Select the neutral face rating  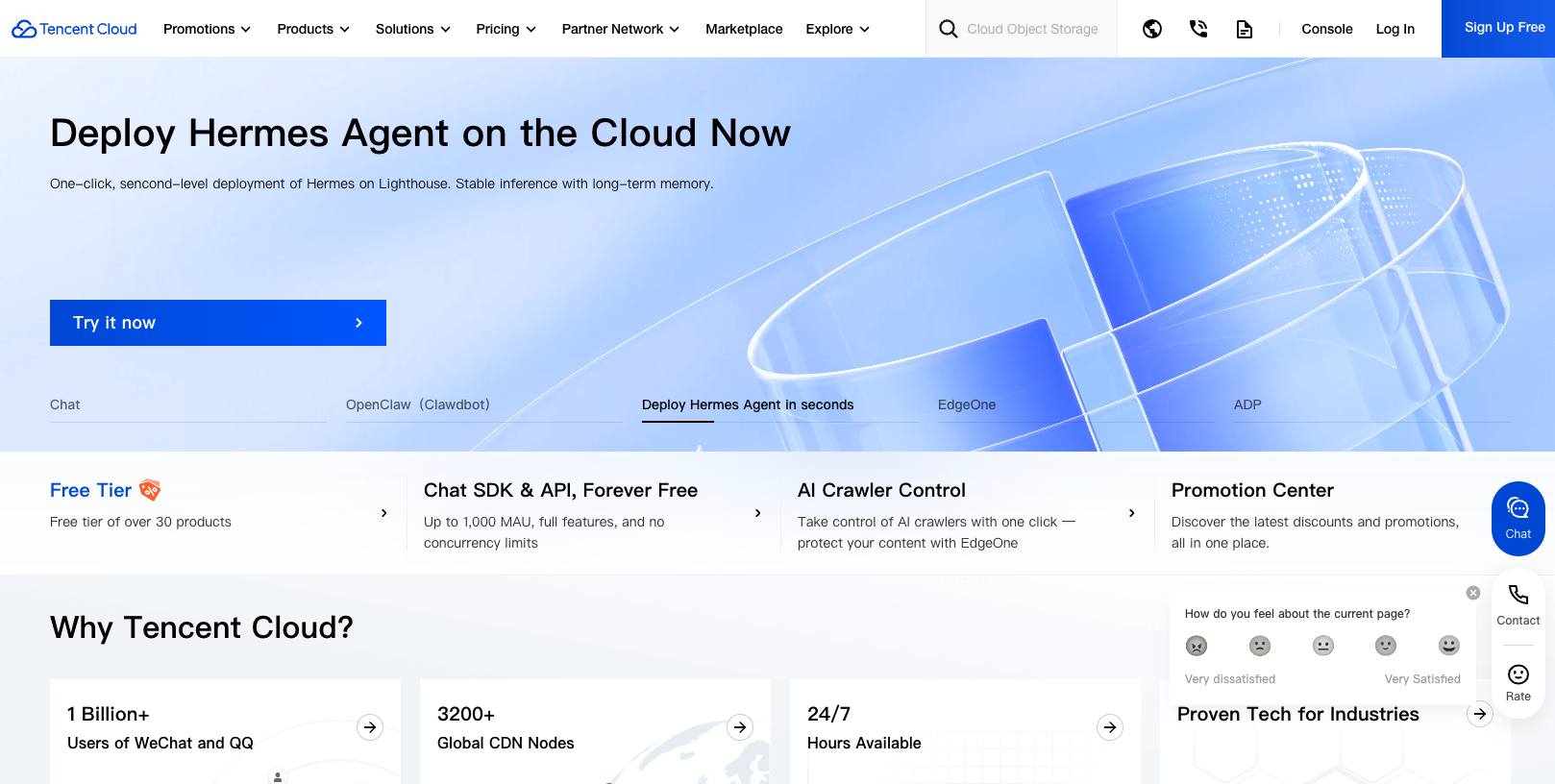1323,646
